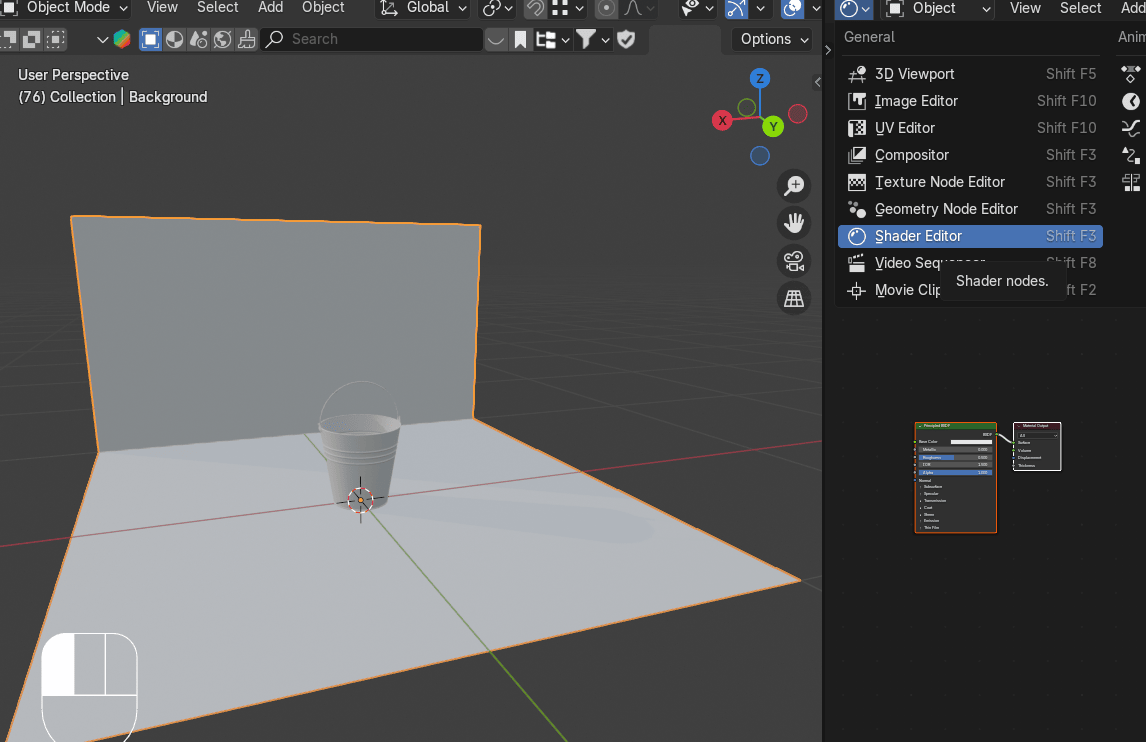The height and width of the screenshot is (742, 1146).
Task: Toggle the snapping magnet button
Action: click(535, 8)
